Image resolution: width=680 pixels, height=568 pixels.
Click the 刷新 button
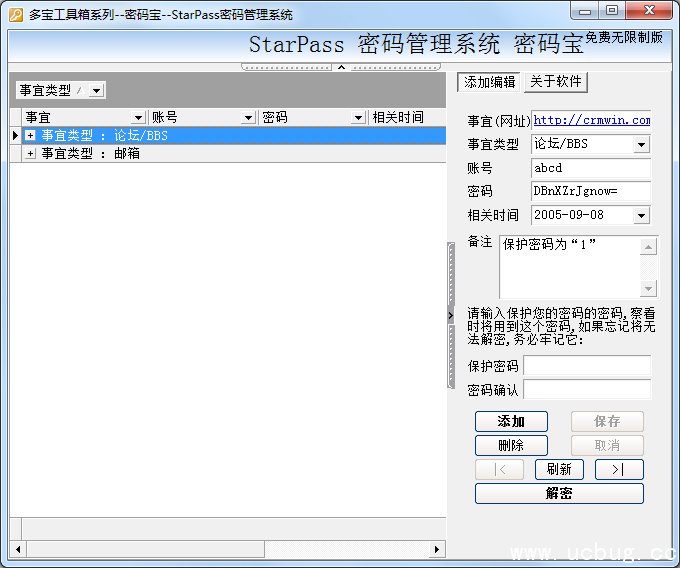tap(559, 469)
